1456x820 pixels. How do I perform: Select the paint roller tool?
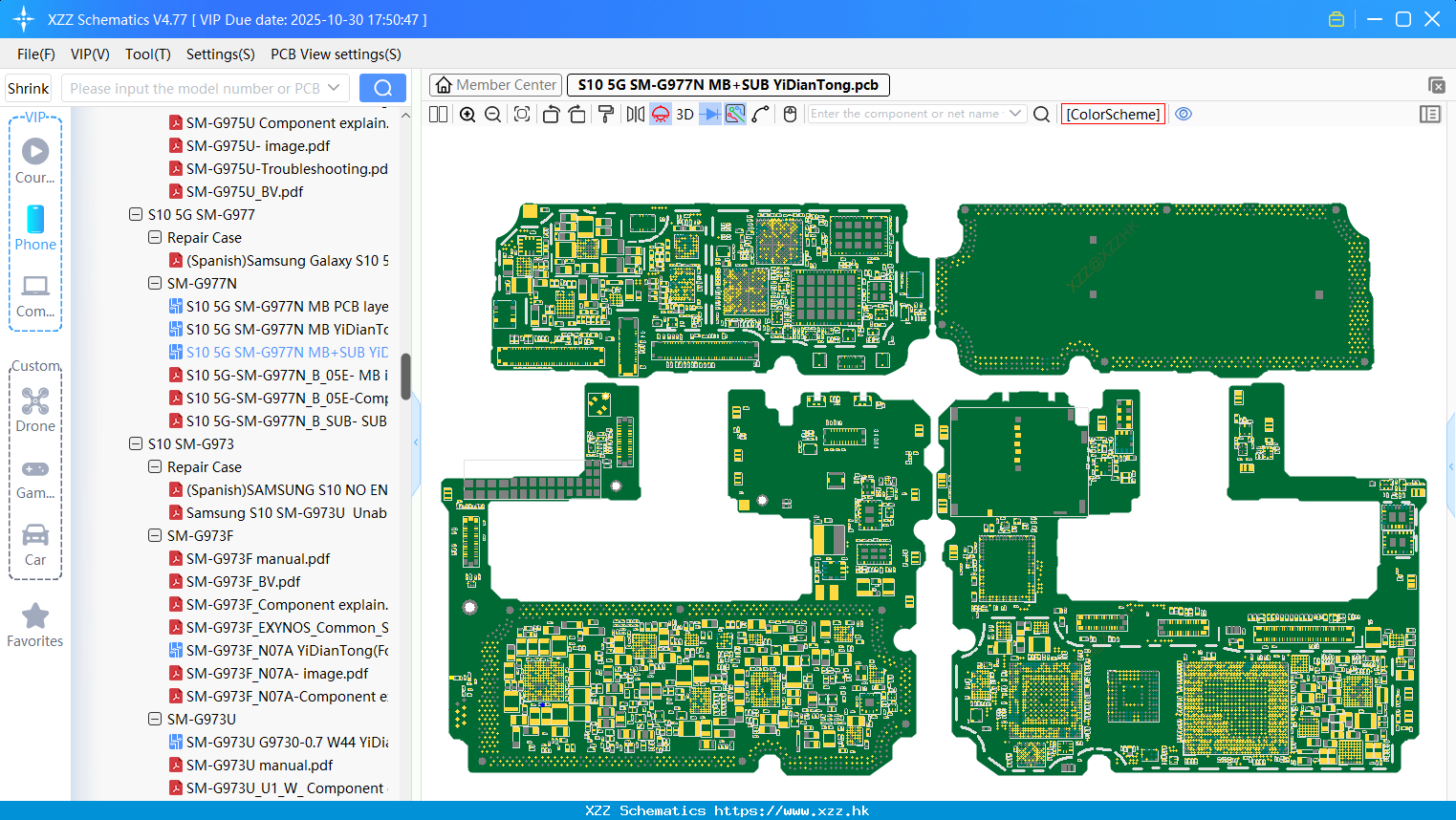click(606, 114)
